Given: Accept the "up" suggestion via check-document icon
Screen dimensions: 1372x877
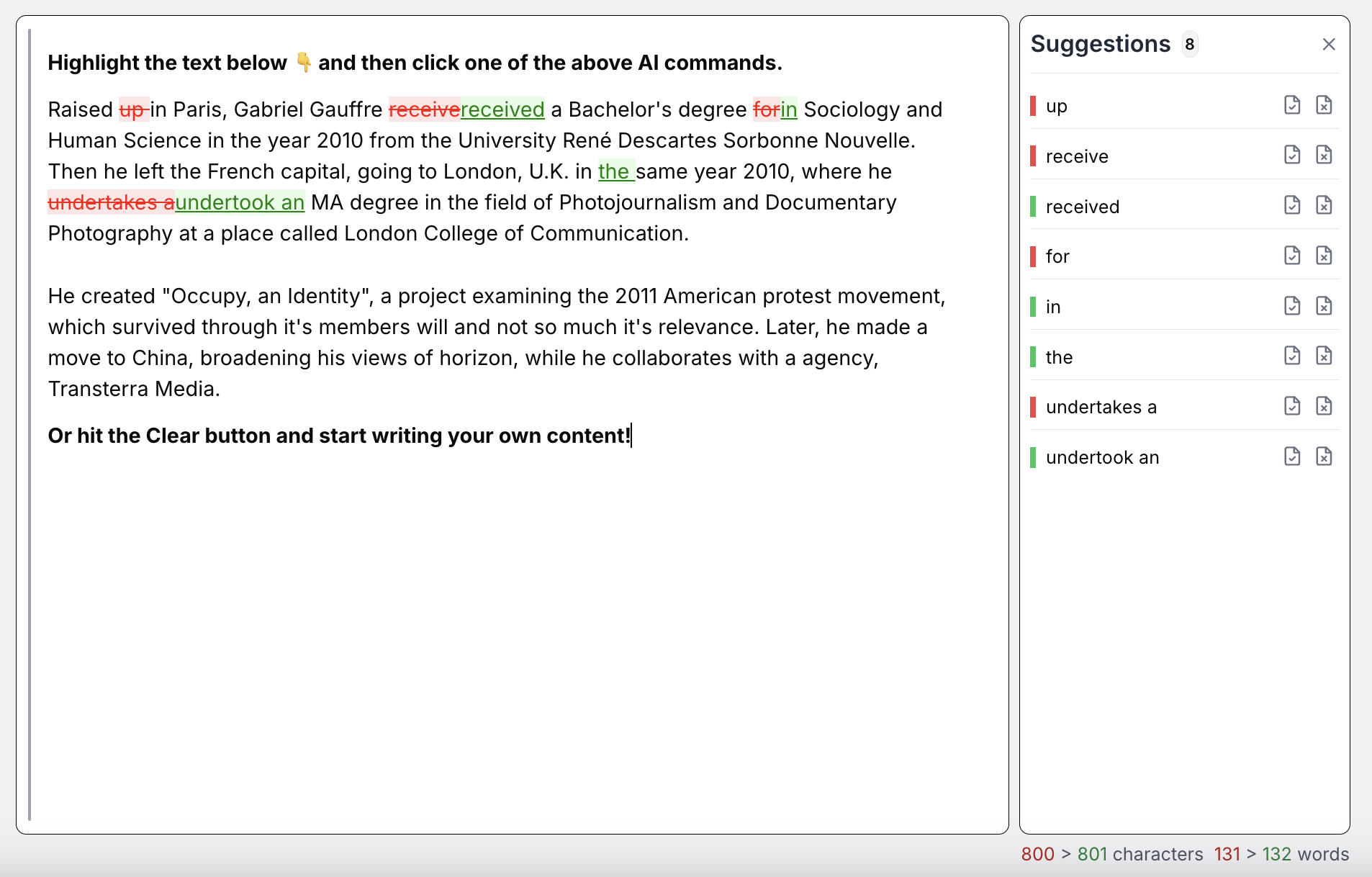Looking at the screenshot, I should coord(1292,105).
